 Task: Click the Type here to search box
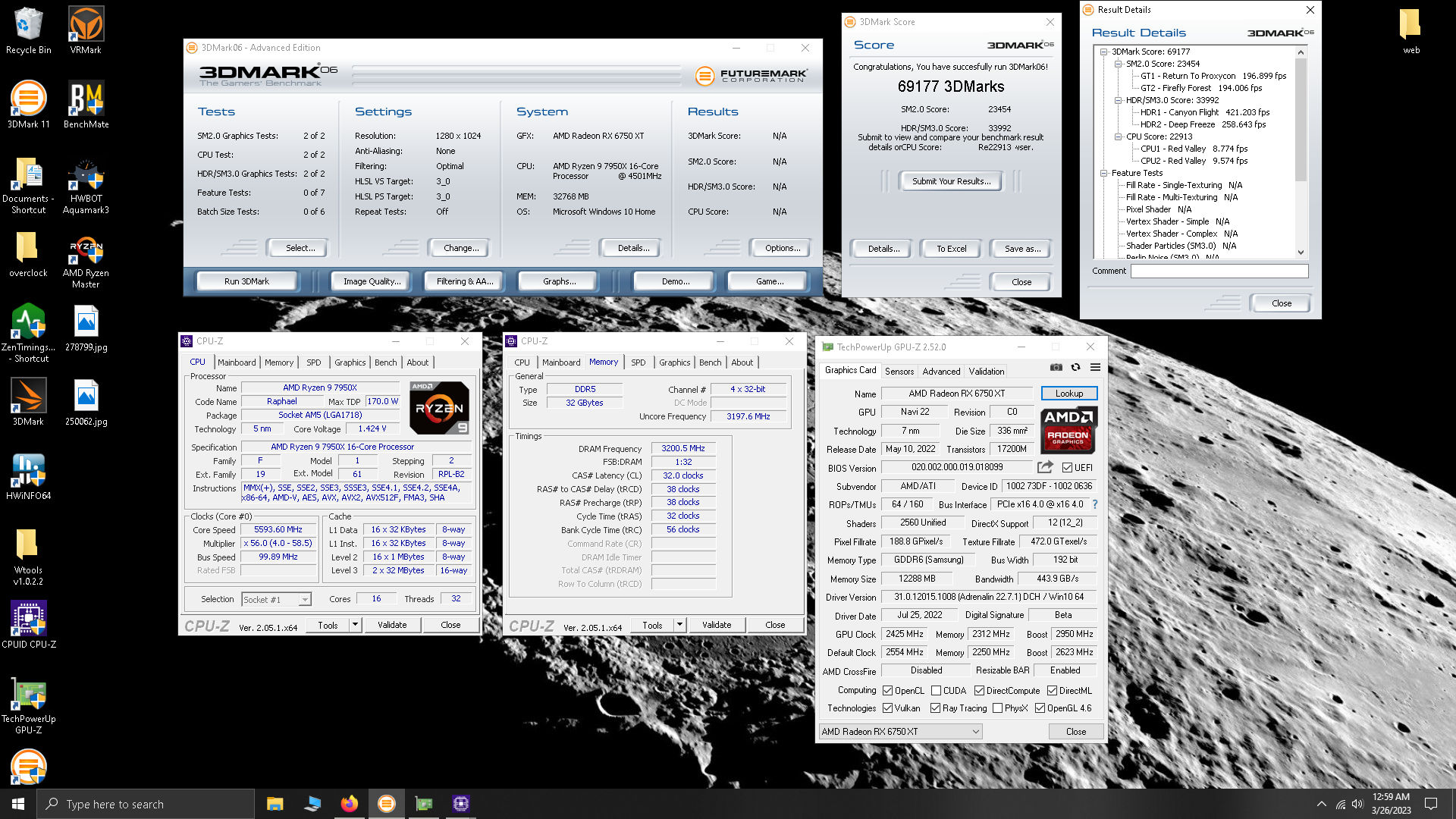[x=146, y=804]
